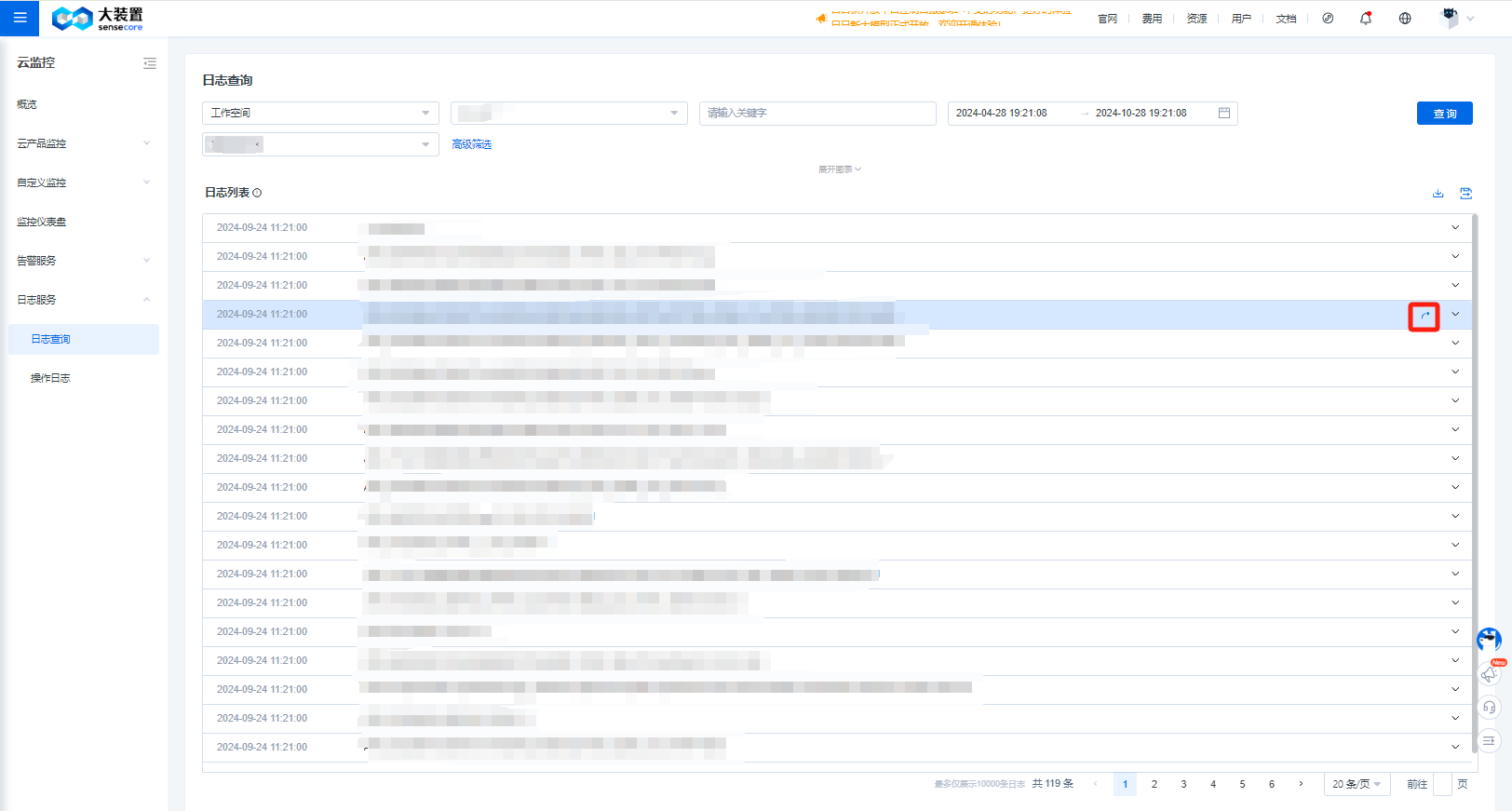The height and width of the screenshot is (811, 1512).
Task: Go to page 3
Action: click(x=1183, y=784)
